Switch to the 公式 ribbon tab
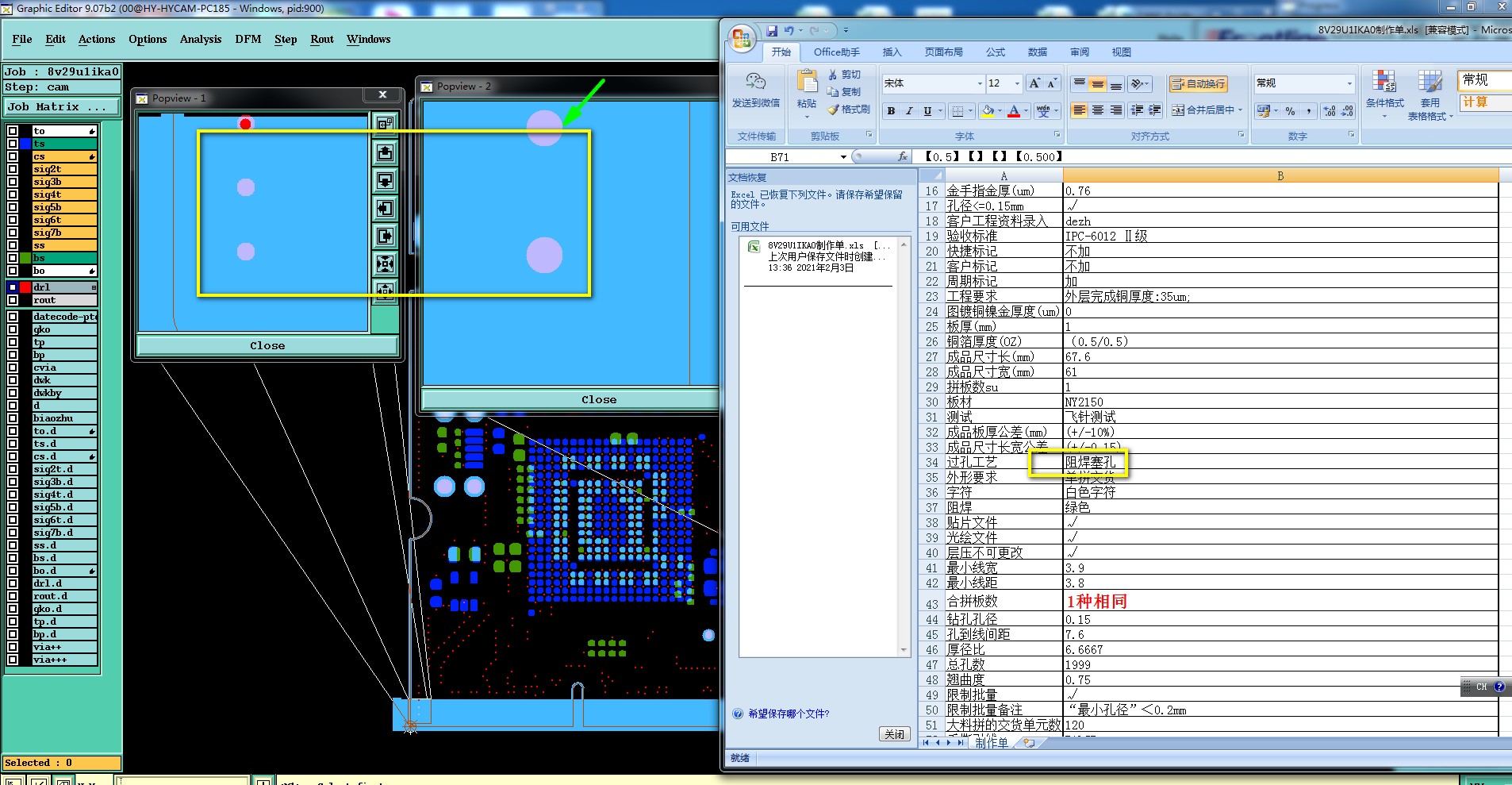 tap(995, 52)
